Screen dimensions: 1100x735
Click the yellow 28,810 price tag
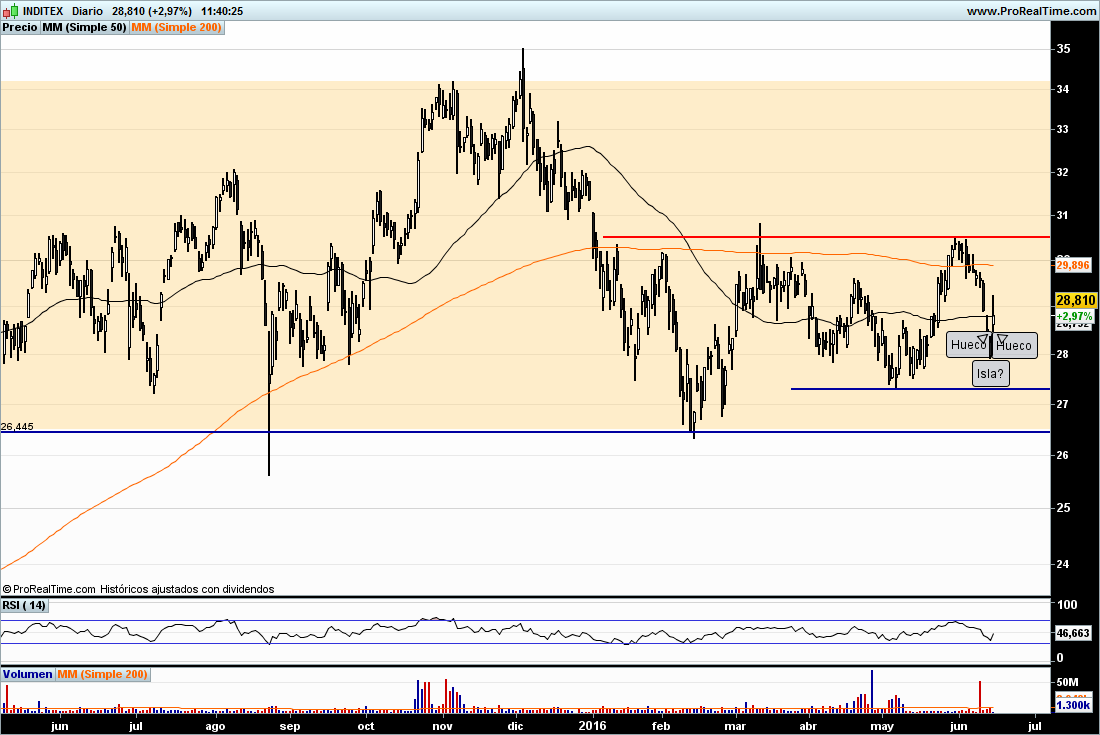pos(1075,300)
